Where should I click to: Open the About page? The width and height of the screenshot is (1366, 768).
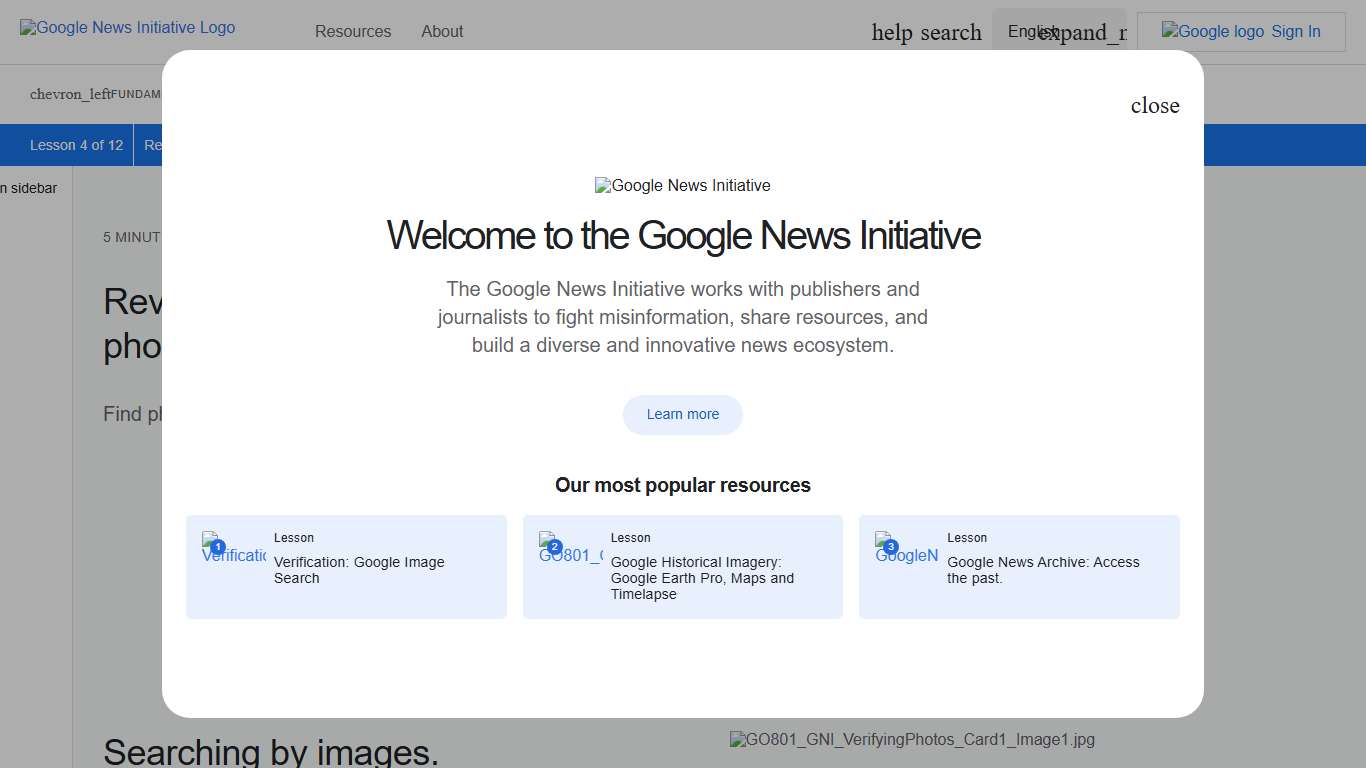442,31
